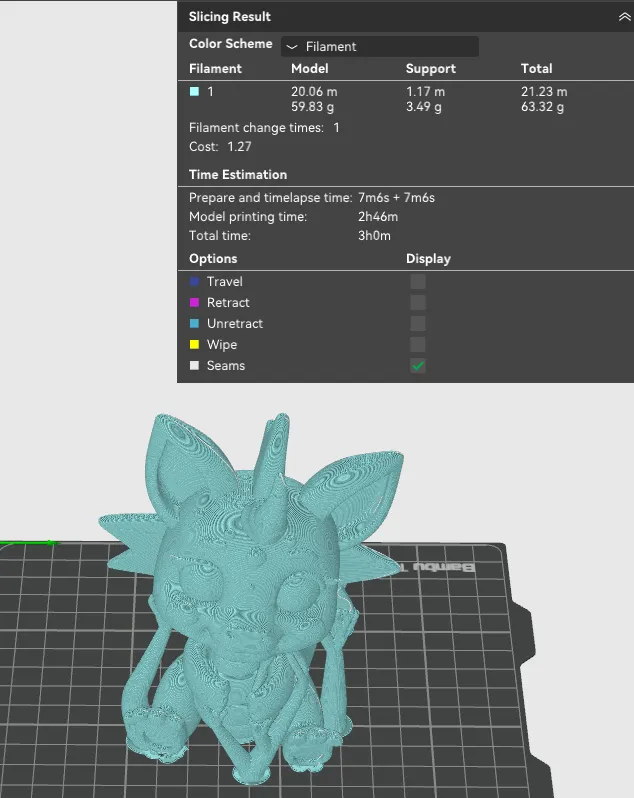The image size is (634, 798).
Task: Click the Unretract option label
Action: [235, 323]
